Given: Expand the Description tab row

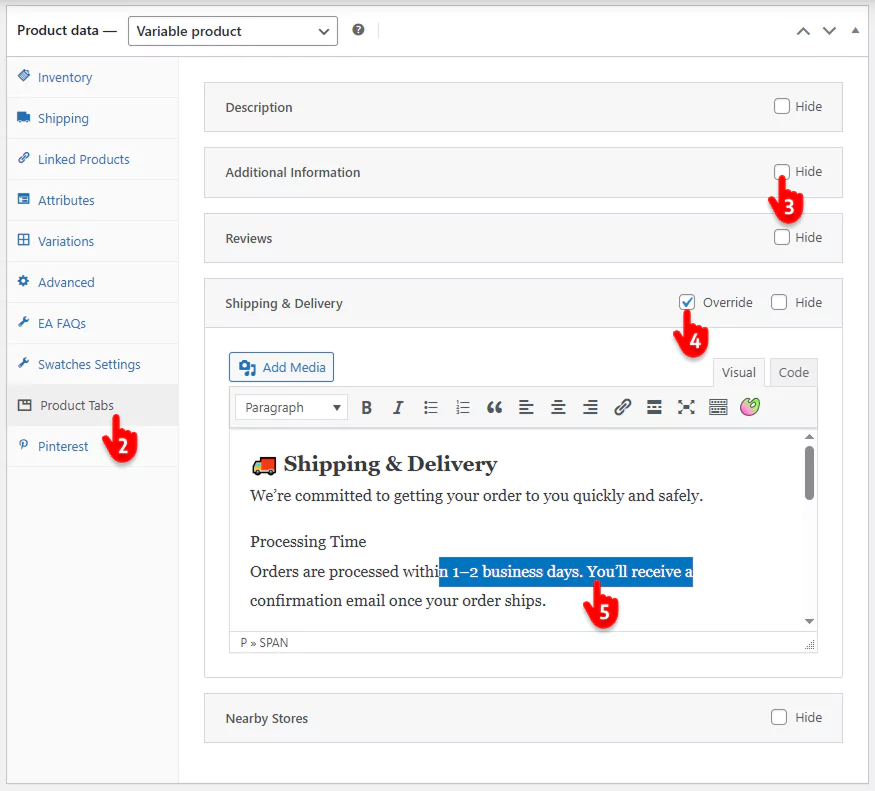Looking at the screenshot, I should tap(523, 107).
